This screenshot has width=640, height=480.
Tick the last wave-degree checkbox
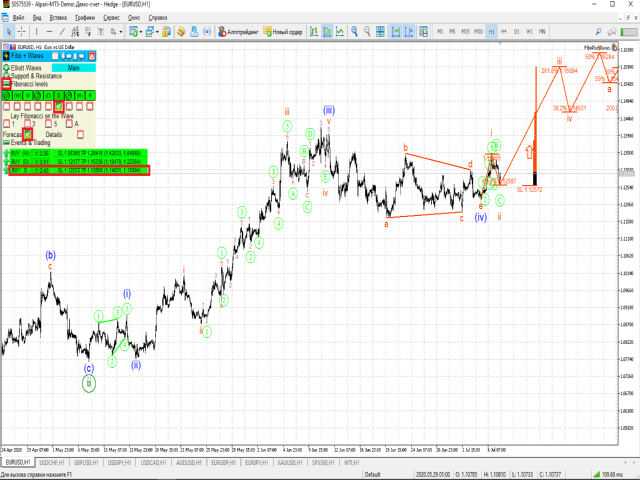point(90,106)
